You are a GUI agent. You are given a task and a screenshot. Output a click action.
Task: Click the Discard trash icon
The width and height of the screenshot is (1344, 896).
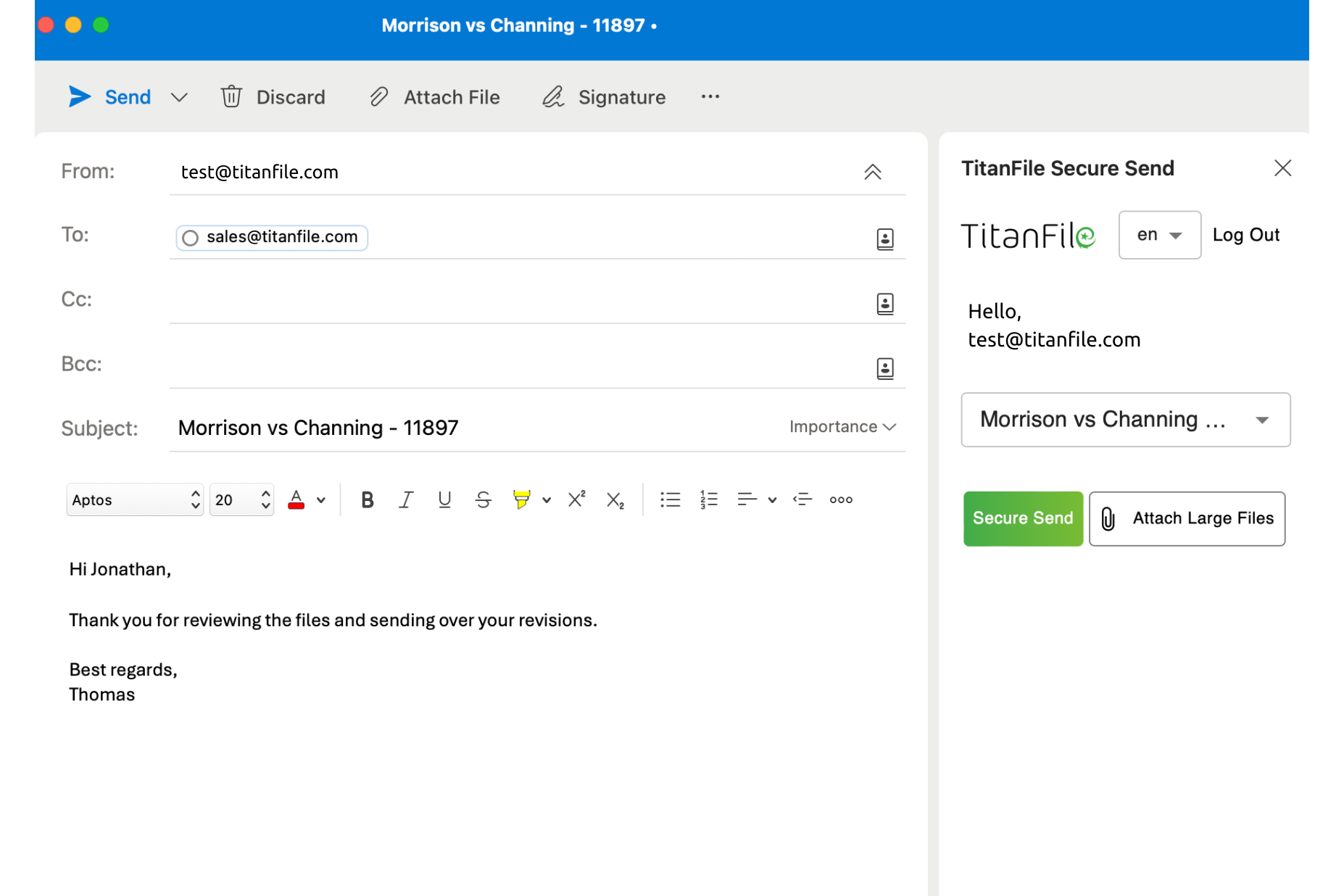tap(231, 96)
